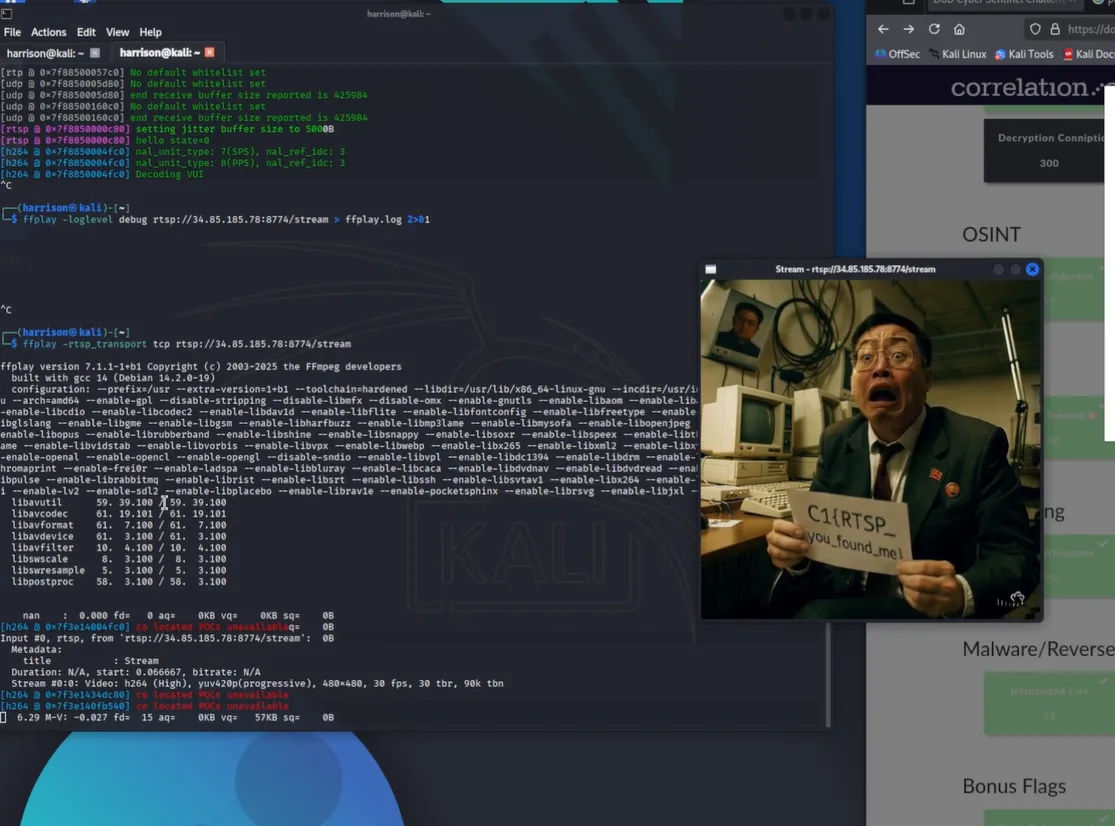Click the browser Back arrow
This screenshot has width=1115, height=826.
883,30
